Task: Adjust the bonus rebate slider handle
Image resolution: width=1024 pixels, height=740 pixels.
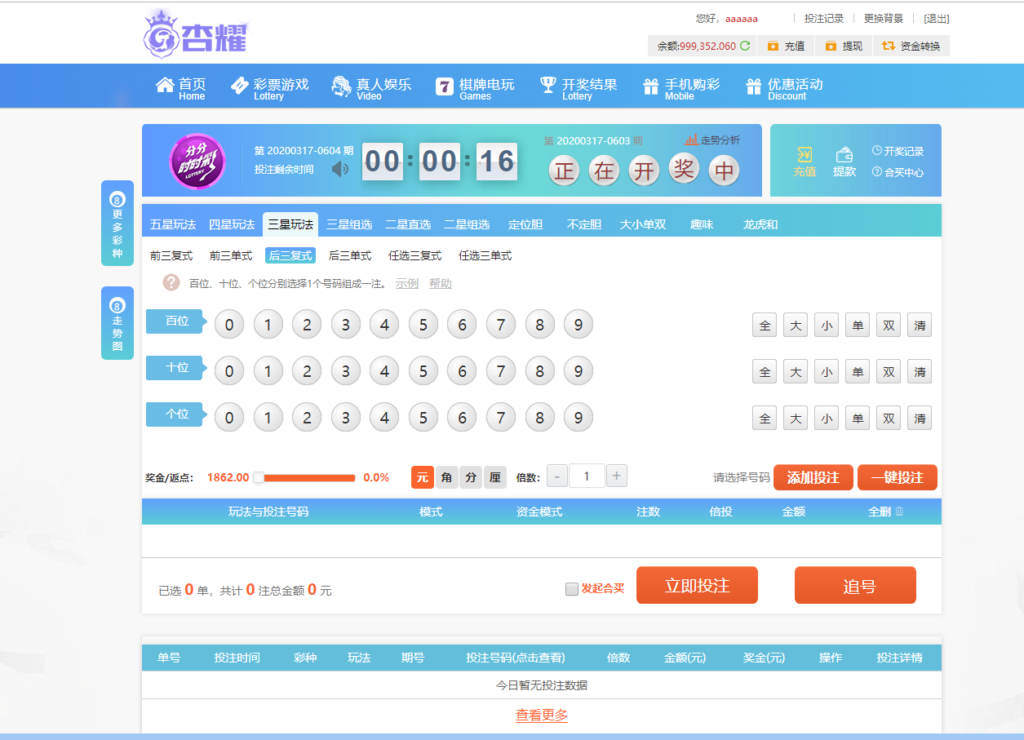Action: click(x=259, y=477)
